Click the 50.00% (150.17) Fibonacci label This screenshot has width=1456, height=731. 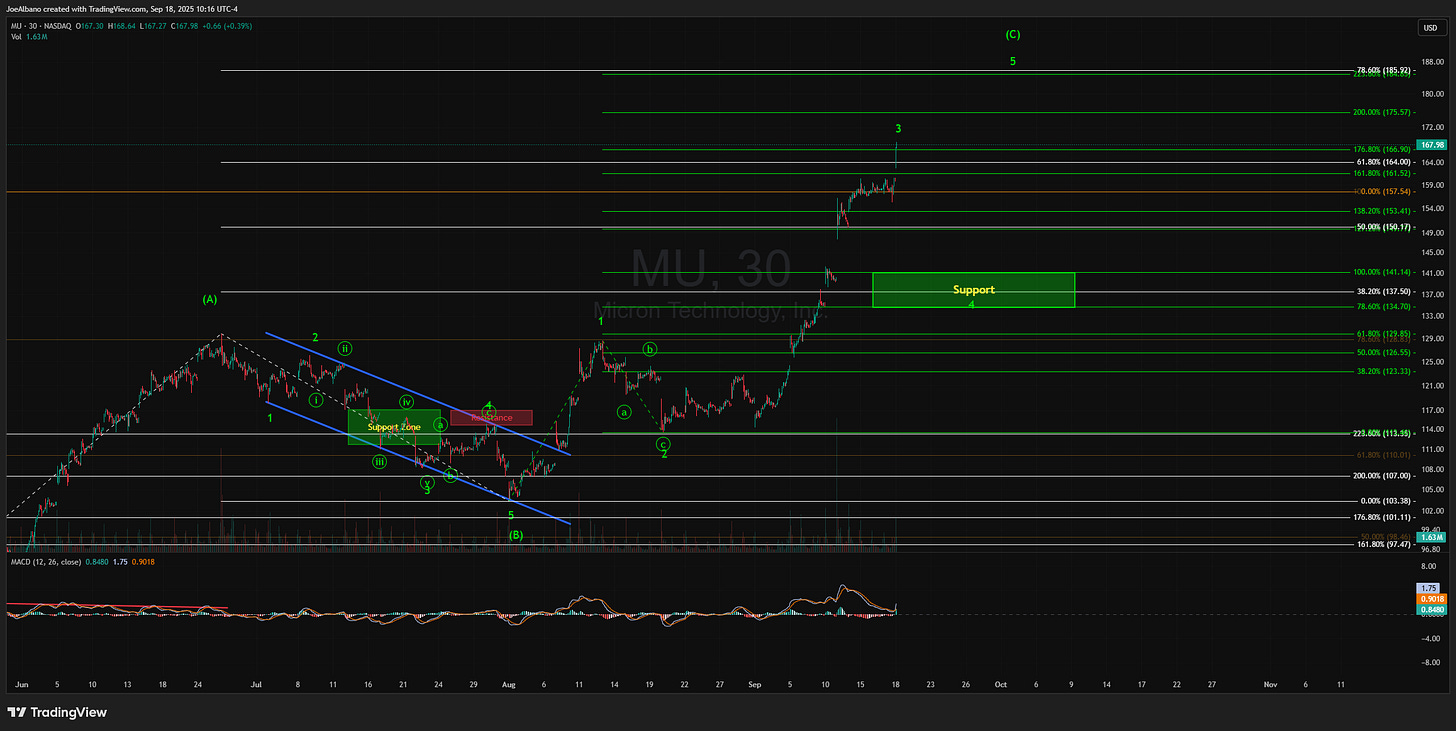point(1383,227)
